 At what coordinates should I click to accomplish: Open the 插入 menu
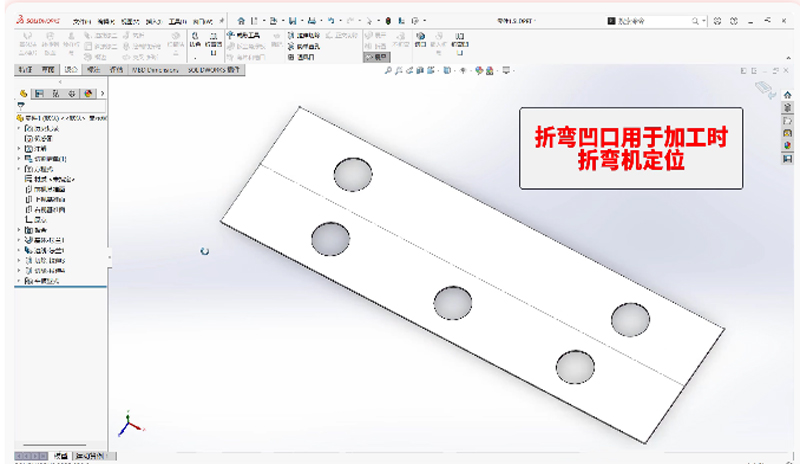point(154,21)
